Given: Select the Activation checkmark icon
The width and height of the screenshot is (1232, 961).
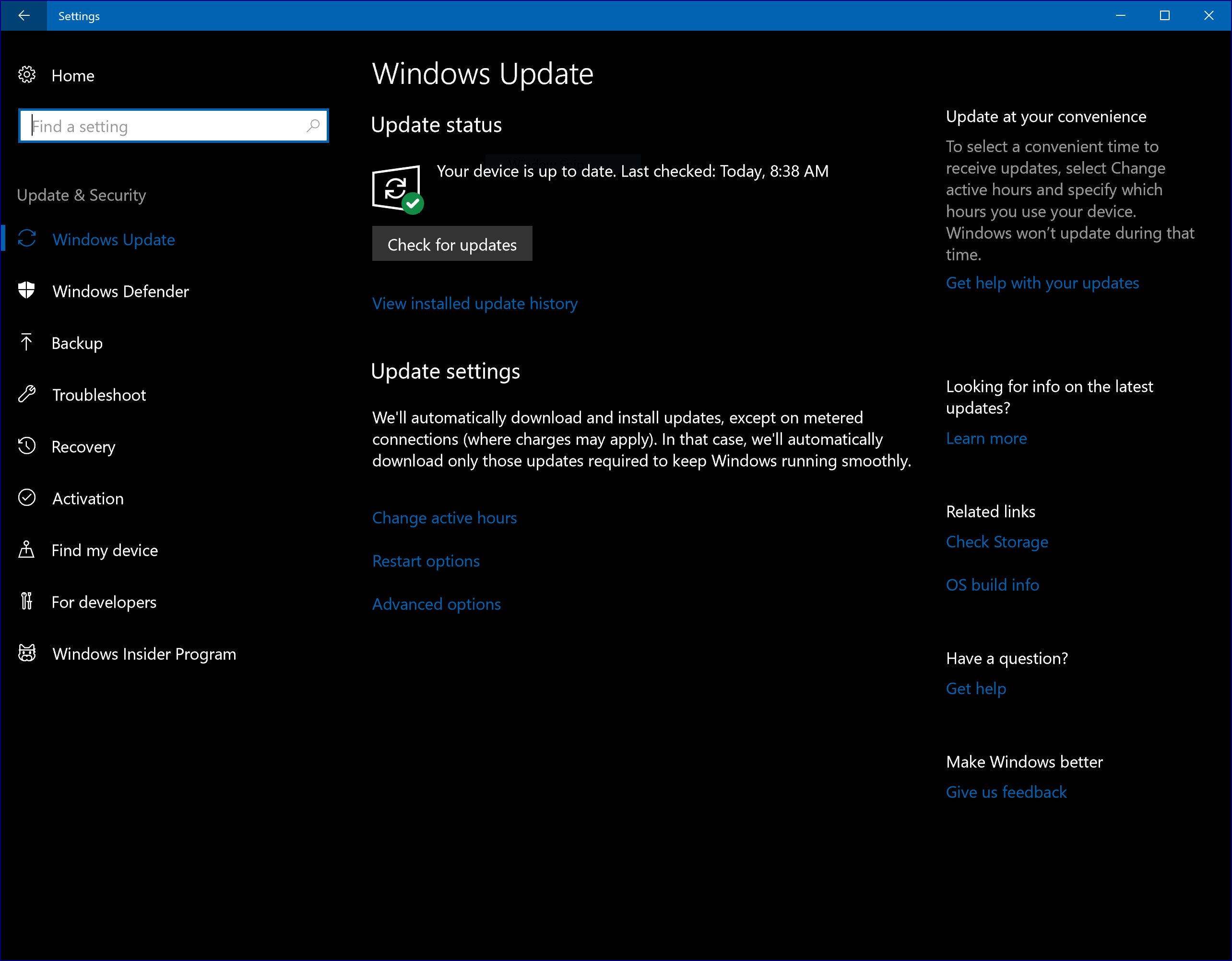Looking at the screenshot, I should coord(26,498).
